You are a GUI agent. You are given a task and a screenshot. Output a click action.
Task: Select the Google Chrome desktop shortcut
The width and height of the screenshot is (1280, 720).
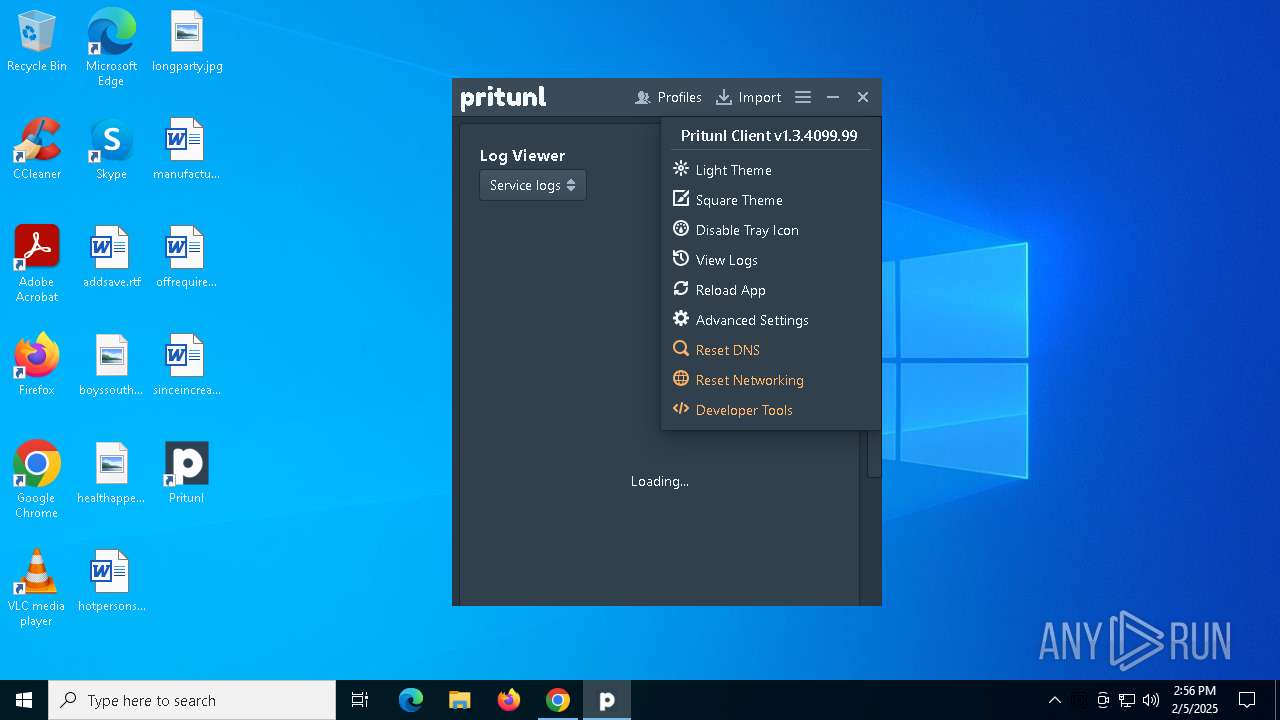coord(37,480)
